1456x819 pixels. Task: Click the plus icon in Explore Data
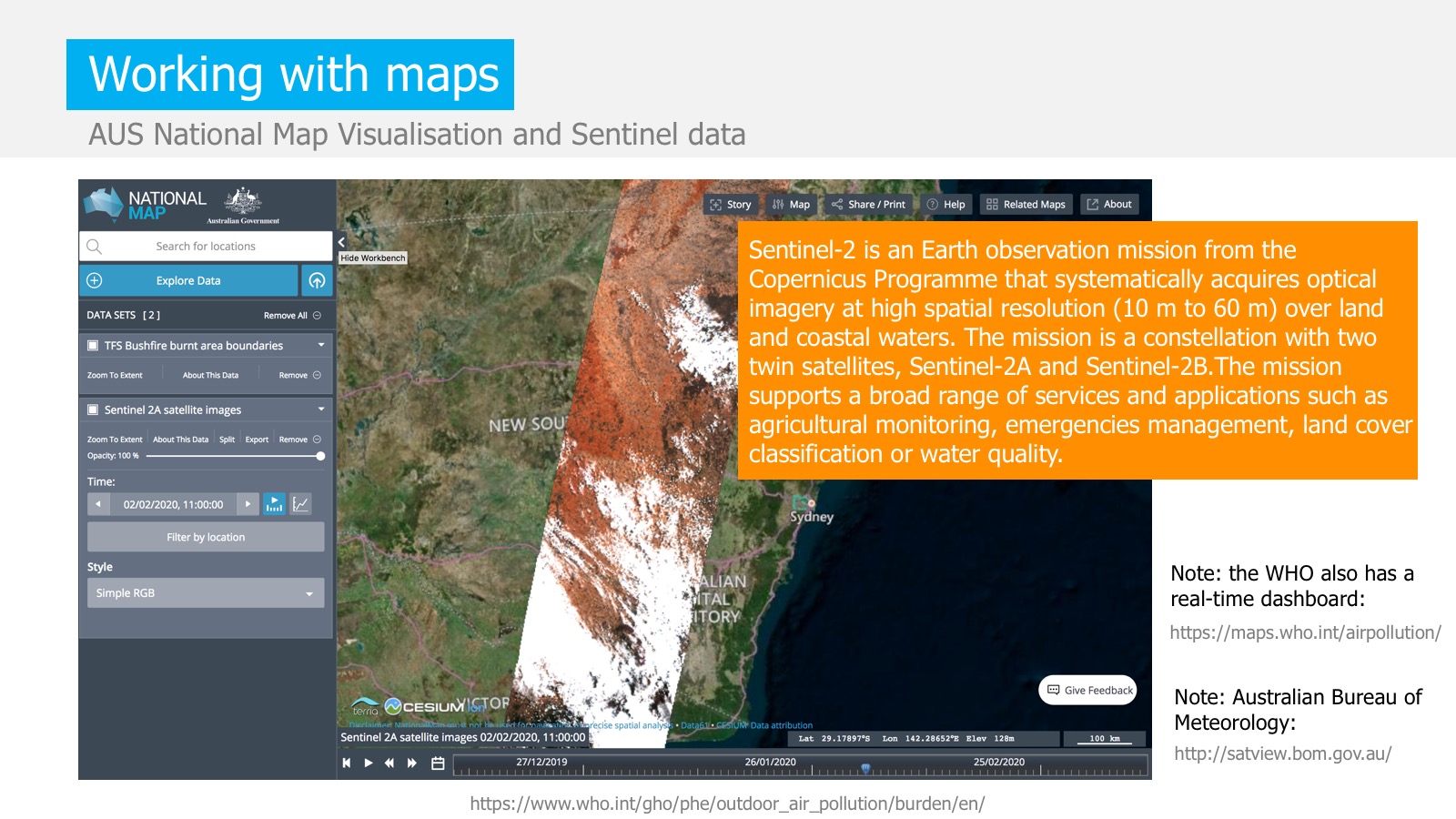95,280
